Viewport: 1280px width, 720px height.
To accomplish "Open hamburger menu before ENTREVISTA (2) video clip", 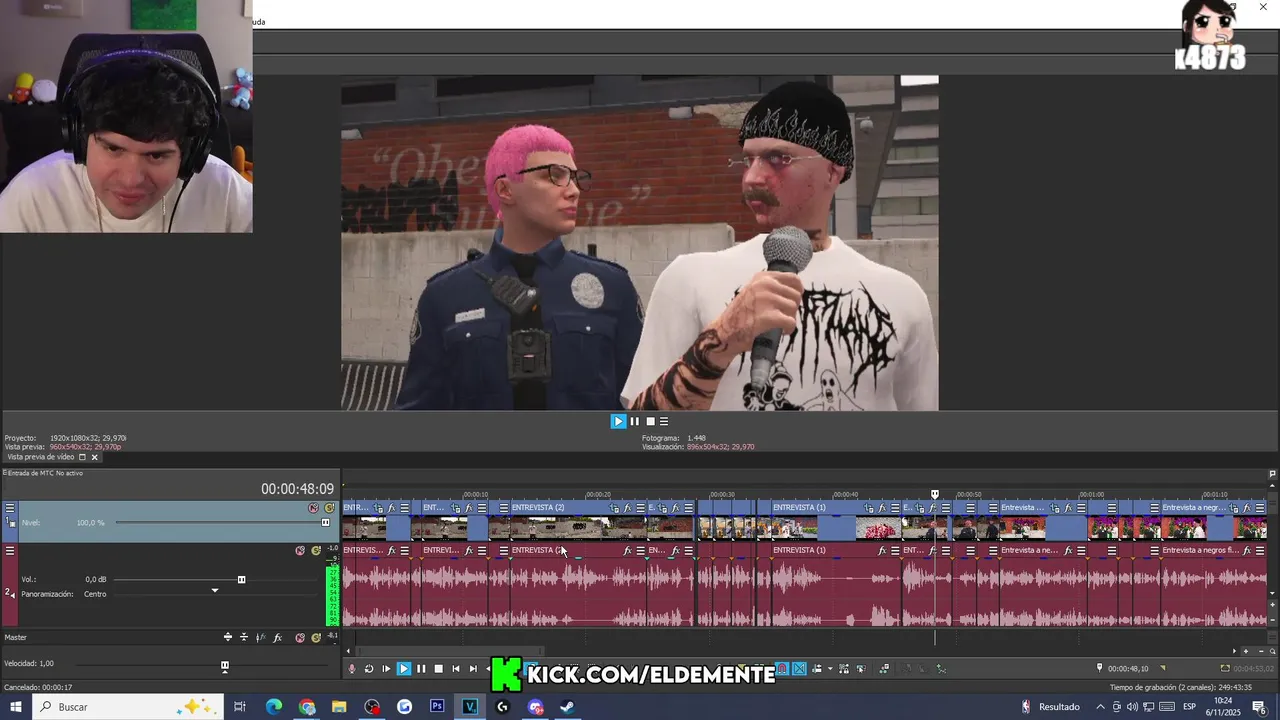I will pyautogui.click(x=504, y=508).
